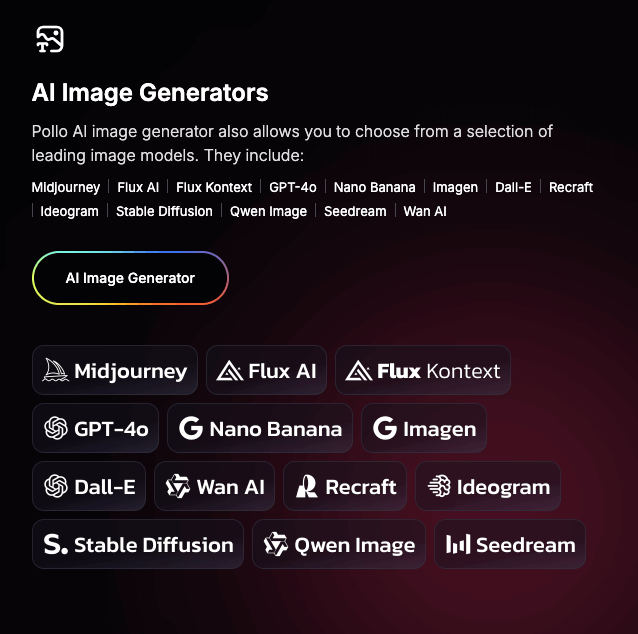Click the Flux AI triangle logo
638x634 pixels.
pos(230,371)
